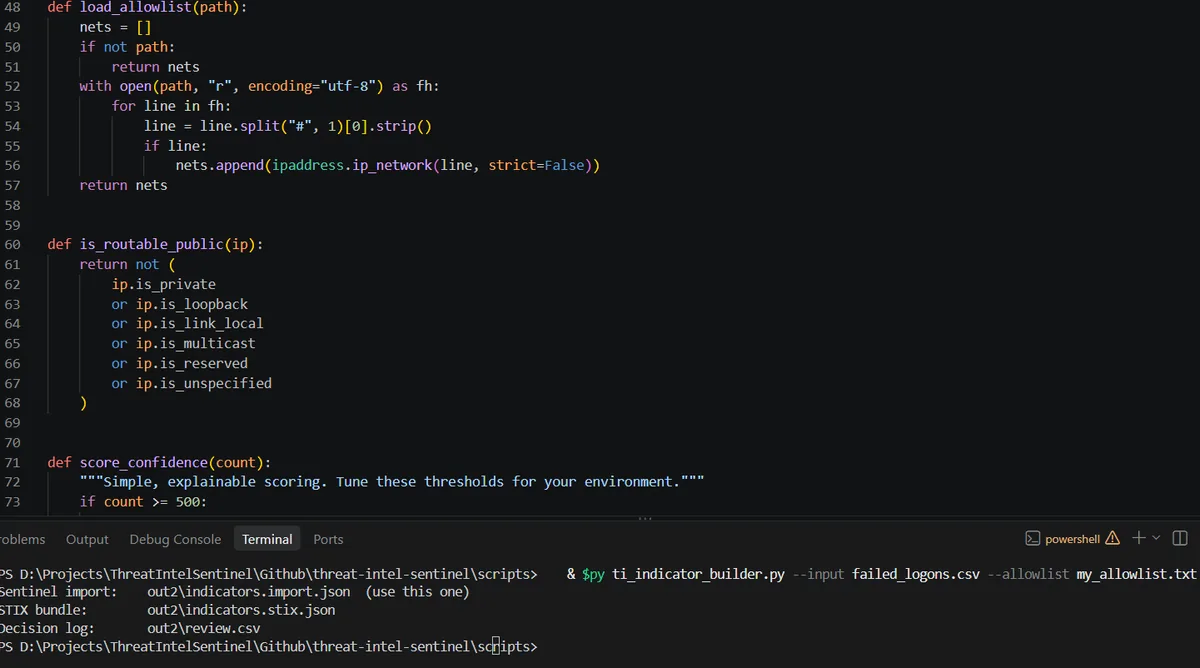Click "return not (" on line 61
This screenshot has width=1200, height=668.
127,265
